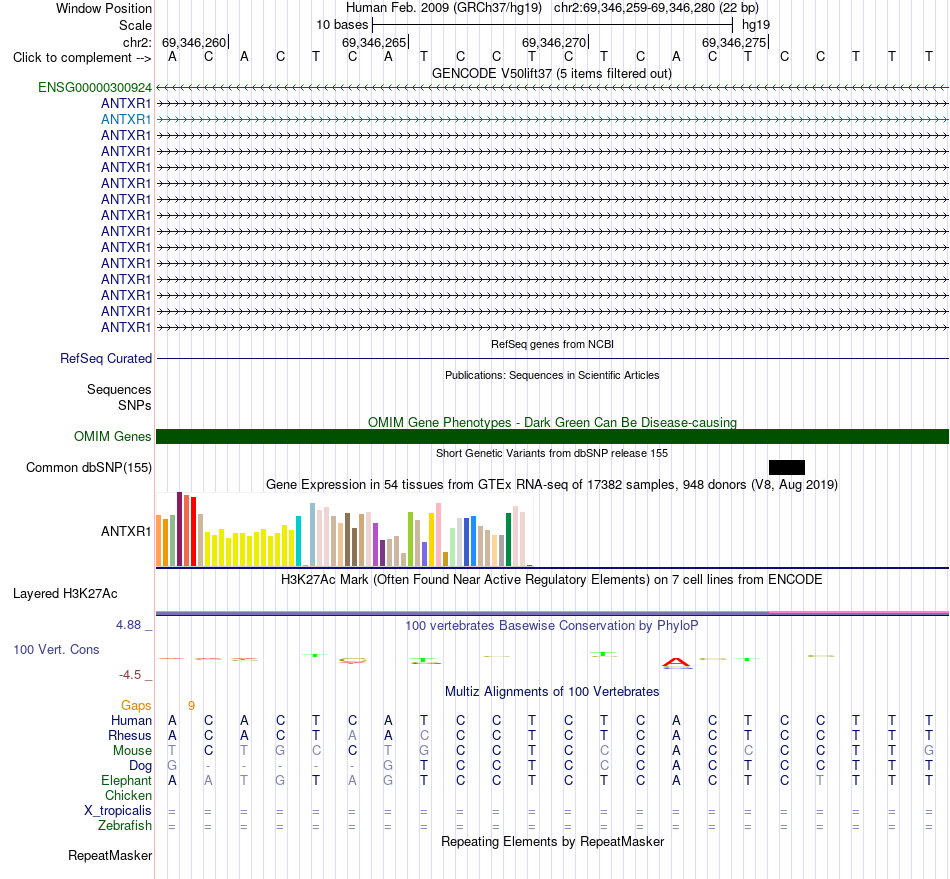Select the Chicken alignment row label
The height and width of the screenshot is (879, 950).
click(x=128, y=795)
